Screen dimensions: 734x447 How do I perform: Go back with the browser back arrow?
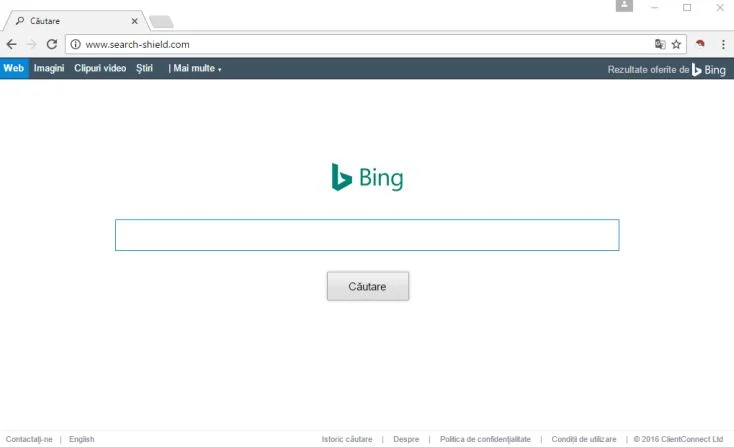[11, 44]
